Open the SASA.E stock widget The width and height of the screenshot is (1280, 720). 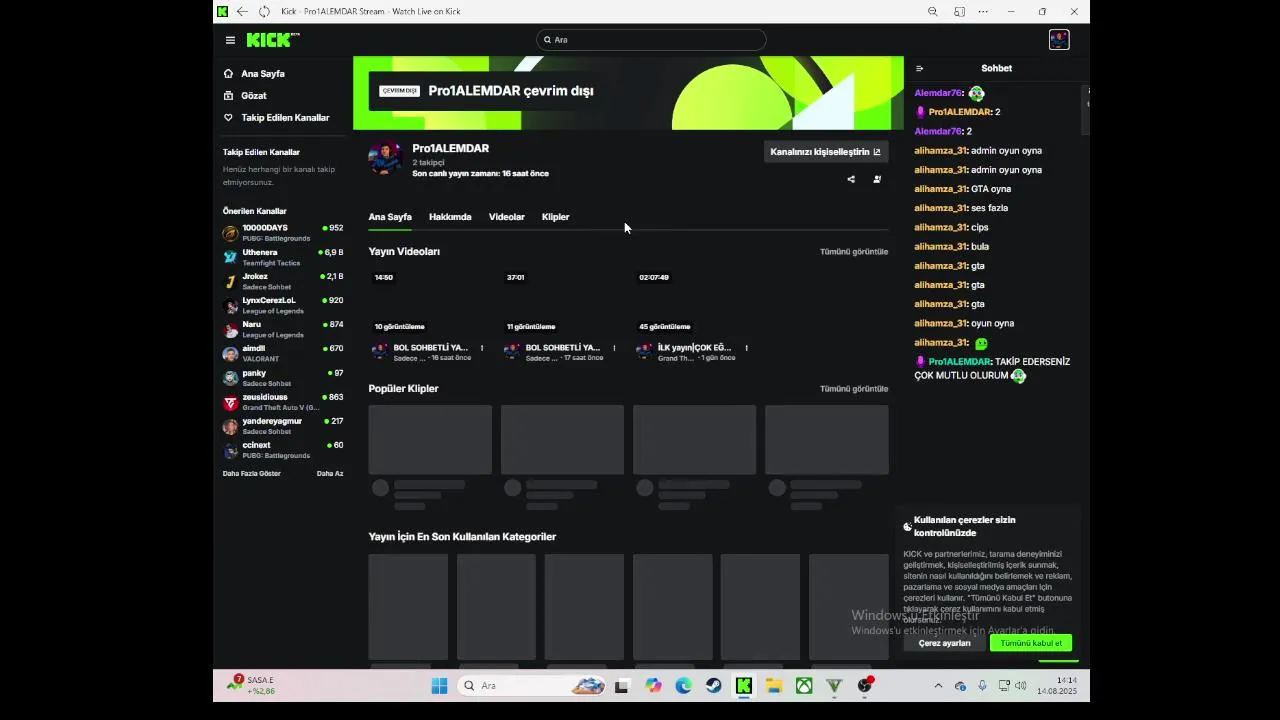coord(252,686)
